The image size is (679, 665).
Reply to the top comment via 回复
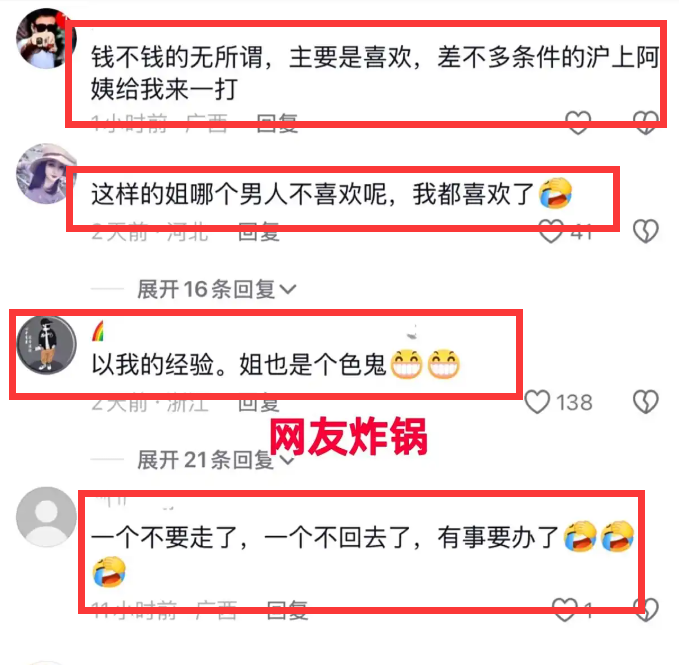(277, 123)
